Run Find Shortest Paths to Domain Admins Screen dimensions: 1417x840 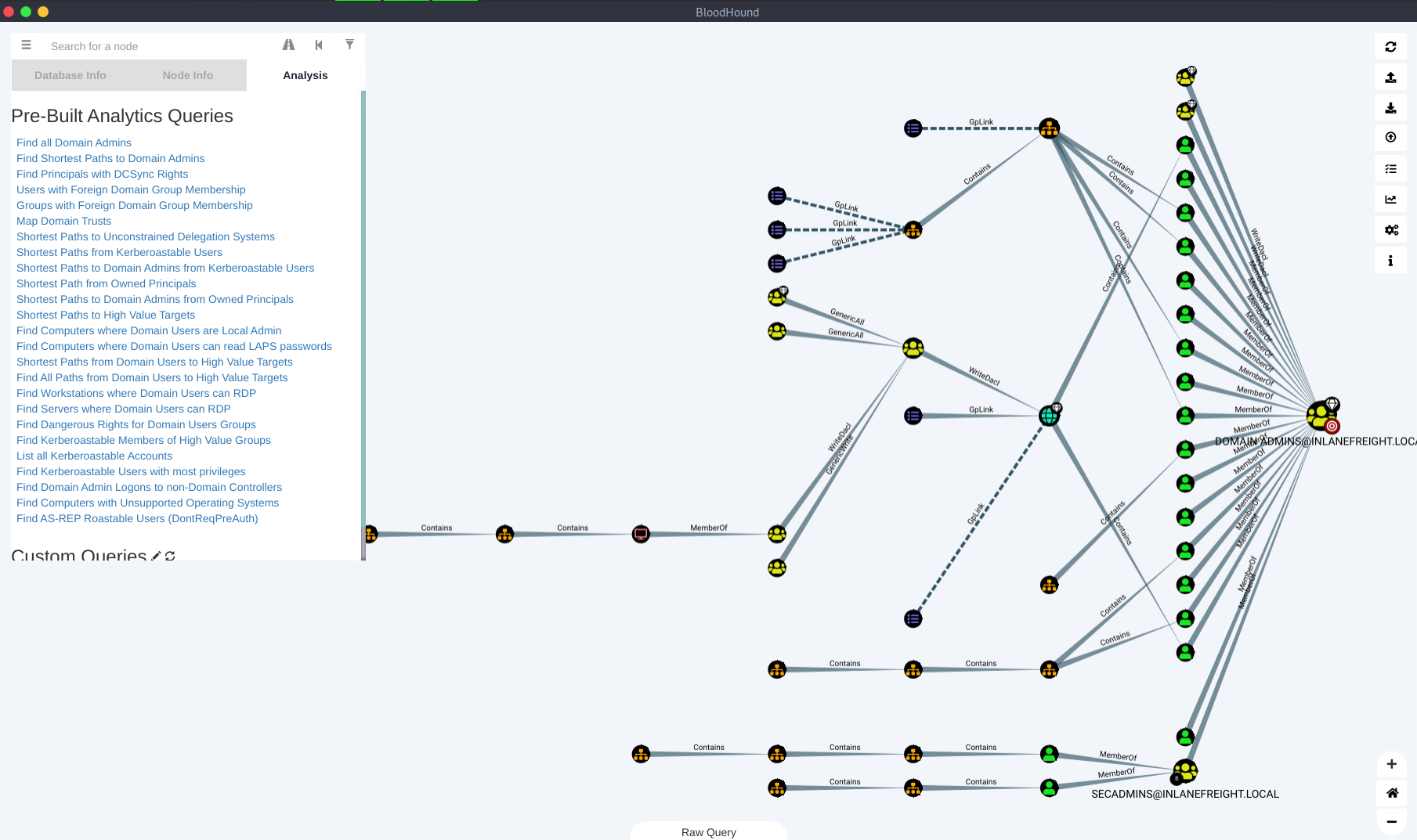click(x=110, y=158)
